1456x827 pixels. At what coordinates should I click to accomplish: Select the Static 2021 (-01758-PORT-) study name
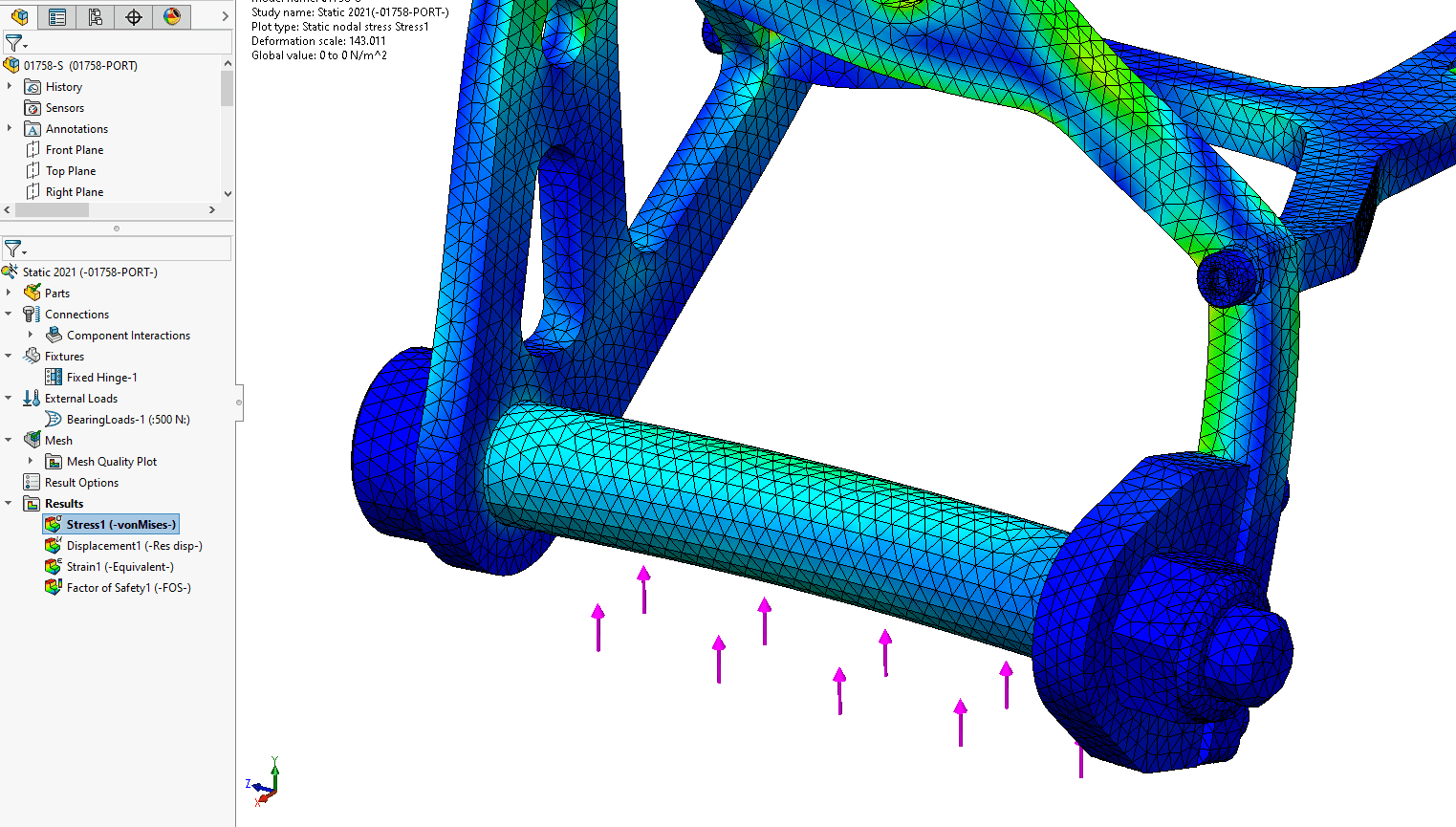(90, 272)
